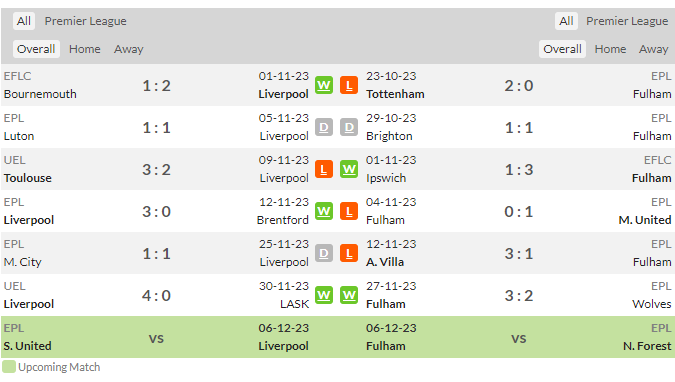
Task: Select the left Home venue filter
Action: [84, 49]
